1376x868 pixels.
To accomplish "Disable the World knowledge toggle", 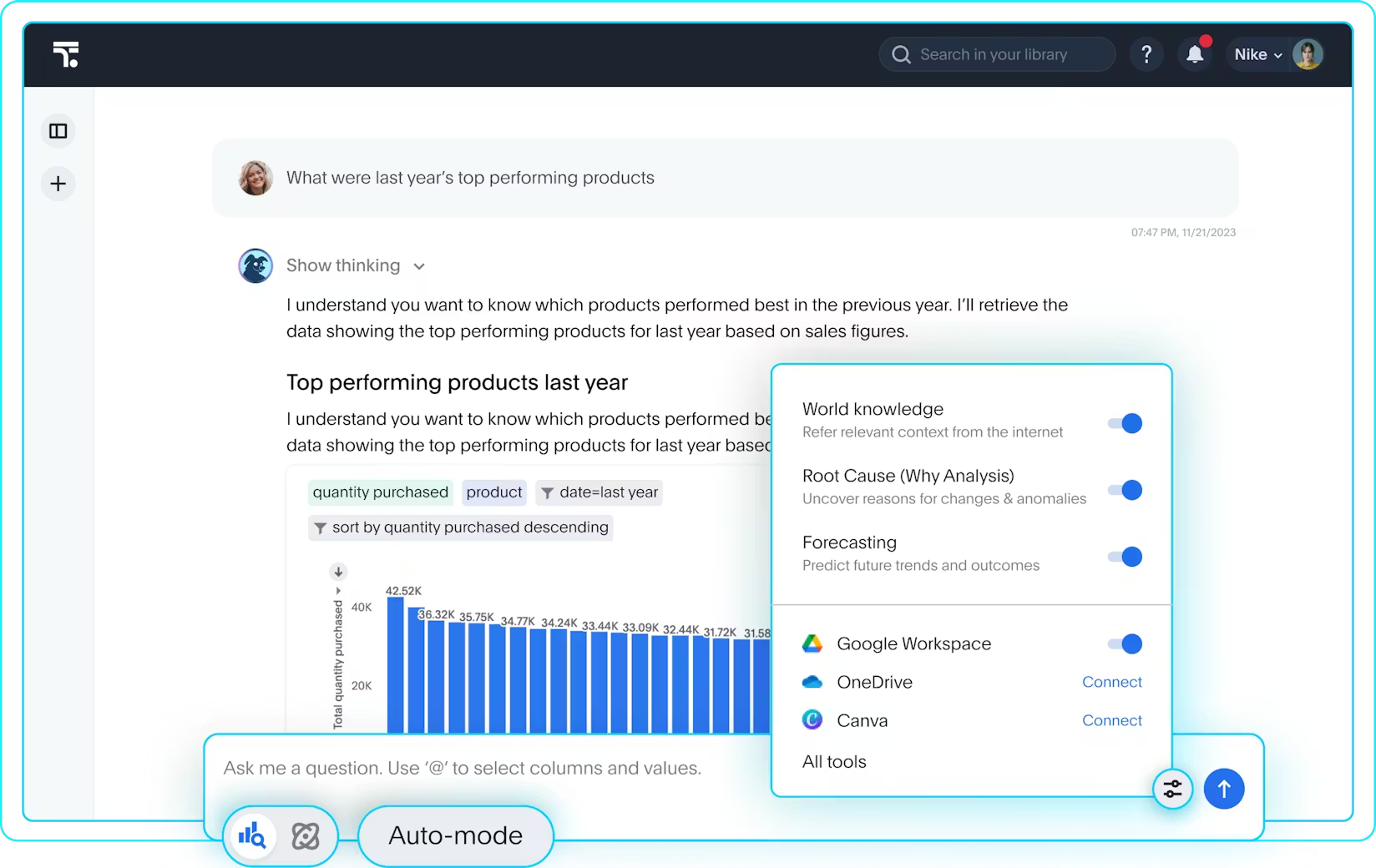I will point(1125,423).
